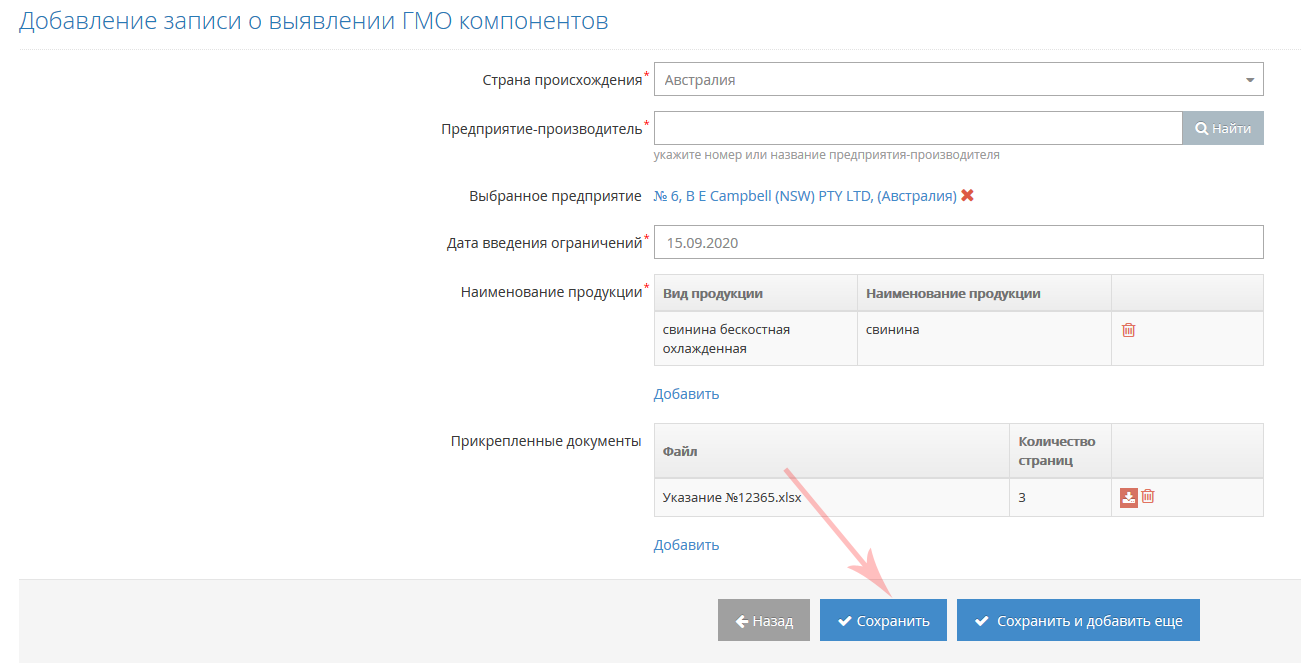Click the date field showing 15.09.2020

pyautogui.click(x=957, y=242)
